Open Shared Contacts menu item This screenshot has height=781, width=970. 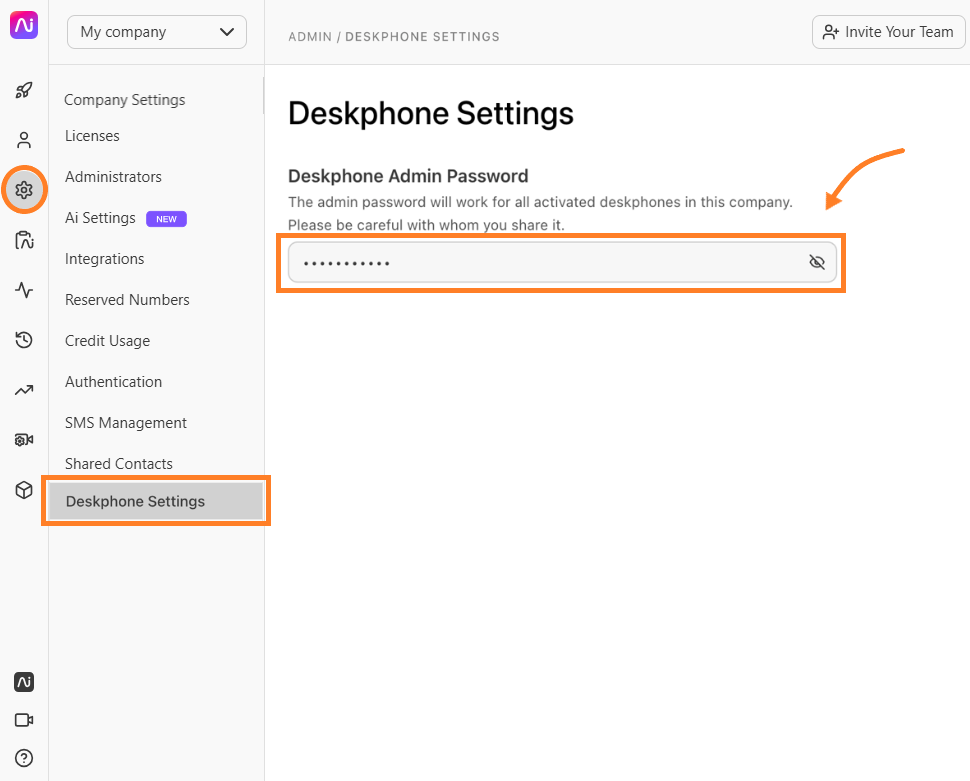point(119,464)
